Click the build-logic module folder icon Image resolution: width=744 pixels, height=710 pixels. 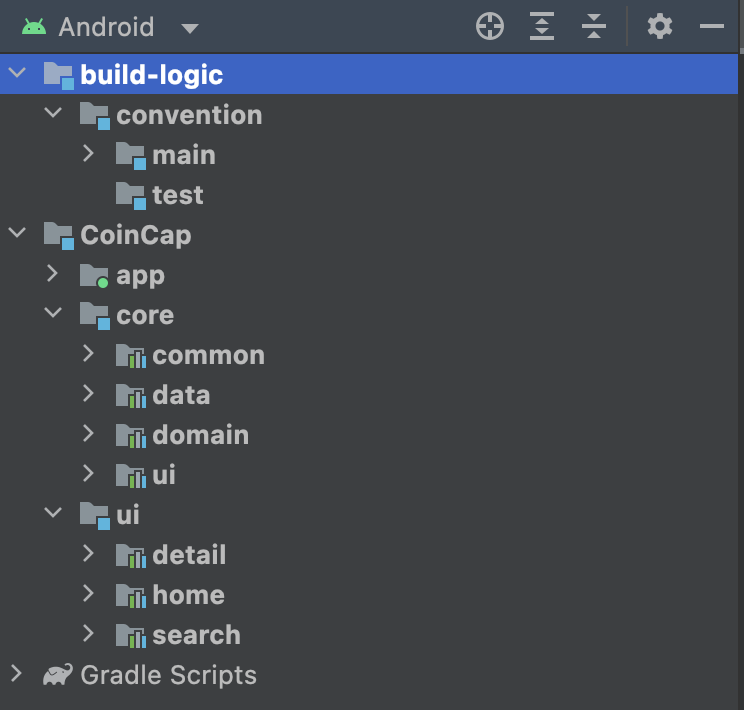point(58,75)
